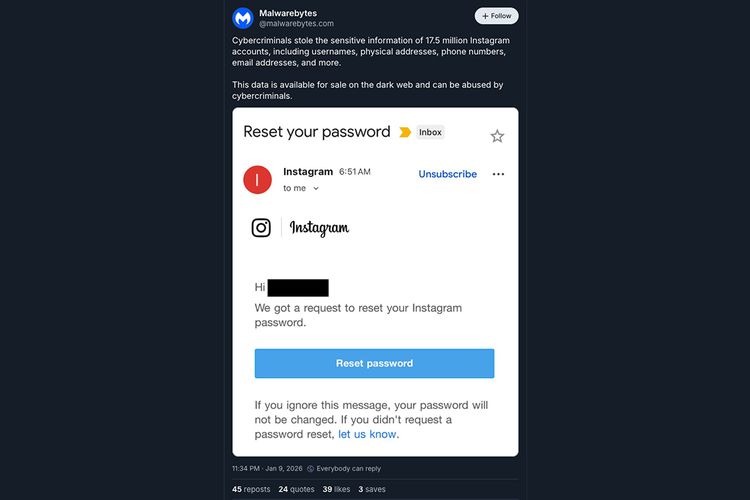Image resolution: width=750 pixels, height=500 pixels.
Task: Click the blue Reset password button
Action: coord(374,363)
